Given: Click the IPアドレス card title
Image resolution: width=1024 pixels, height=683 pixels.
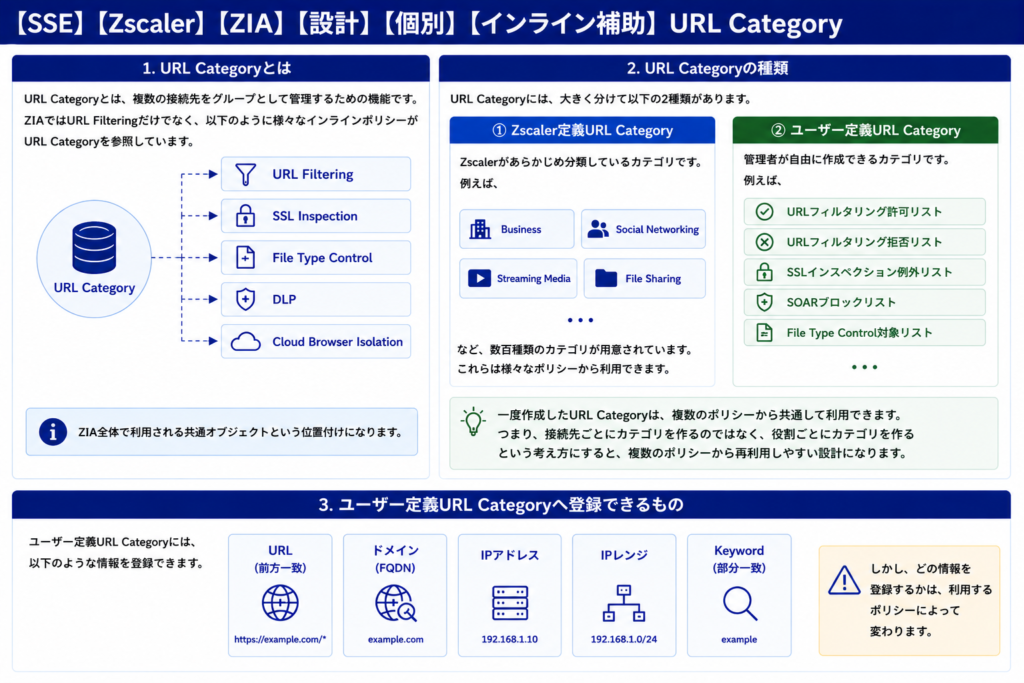Looking at the screenshot, I should (510, 555).
